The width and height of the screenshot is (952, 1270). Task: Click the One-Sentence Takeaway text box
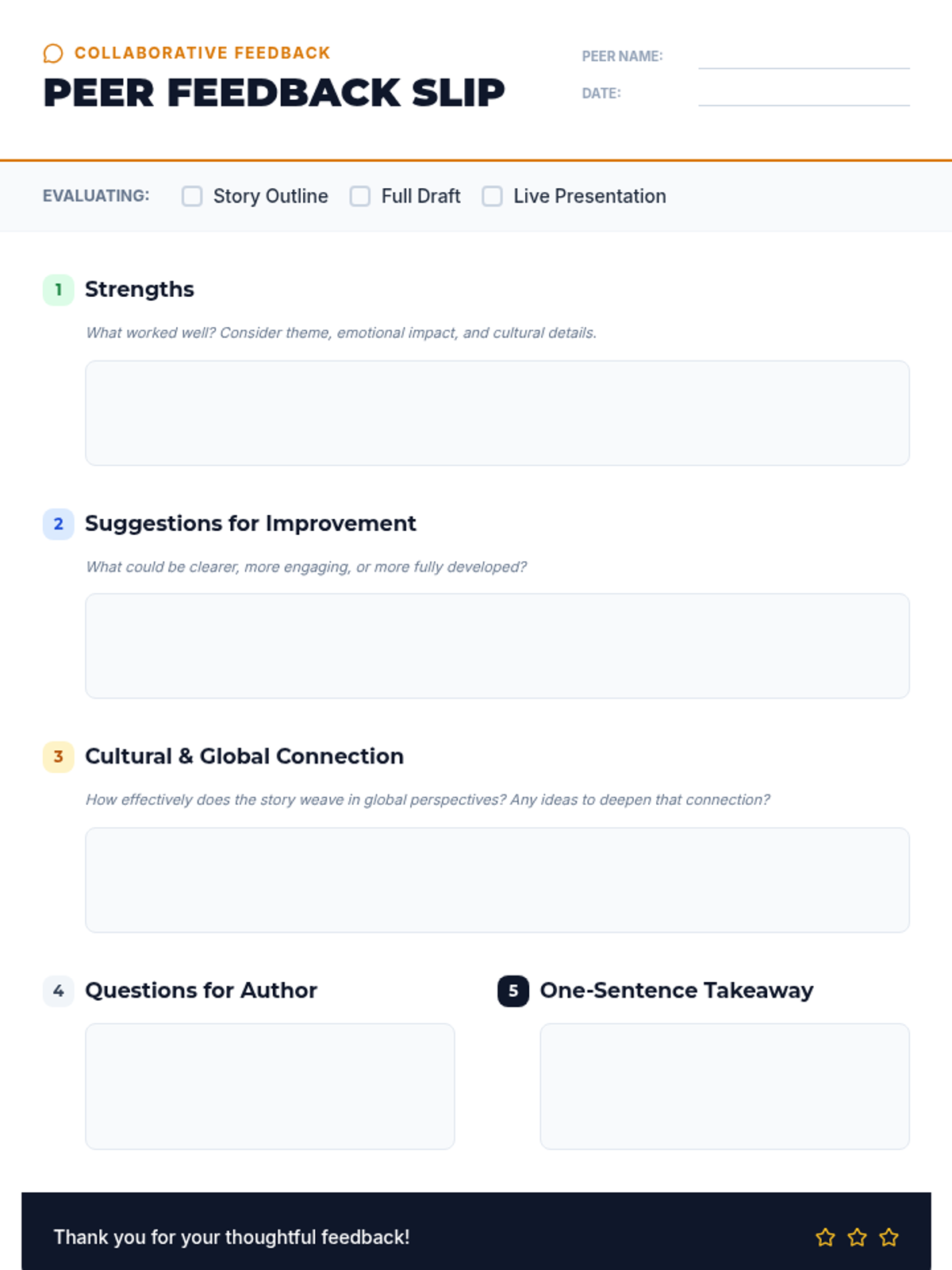[x=724, y=1086]
